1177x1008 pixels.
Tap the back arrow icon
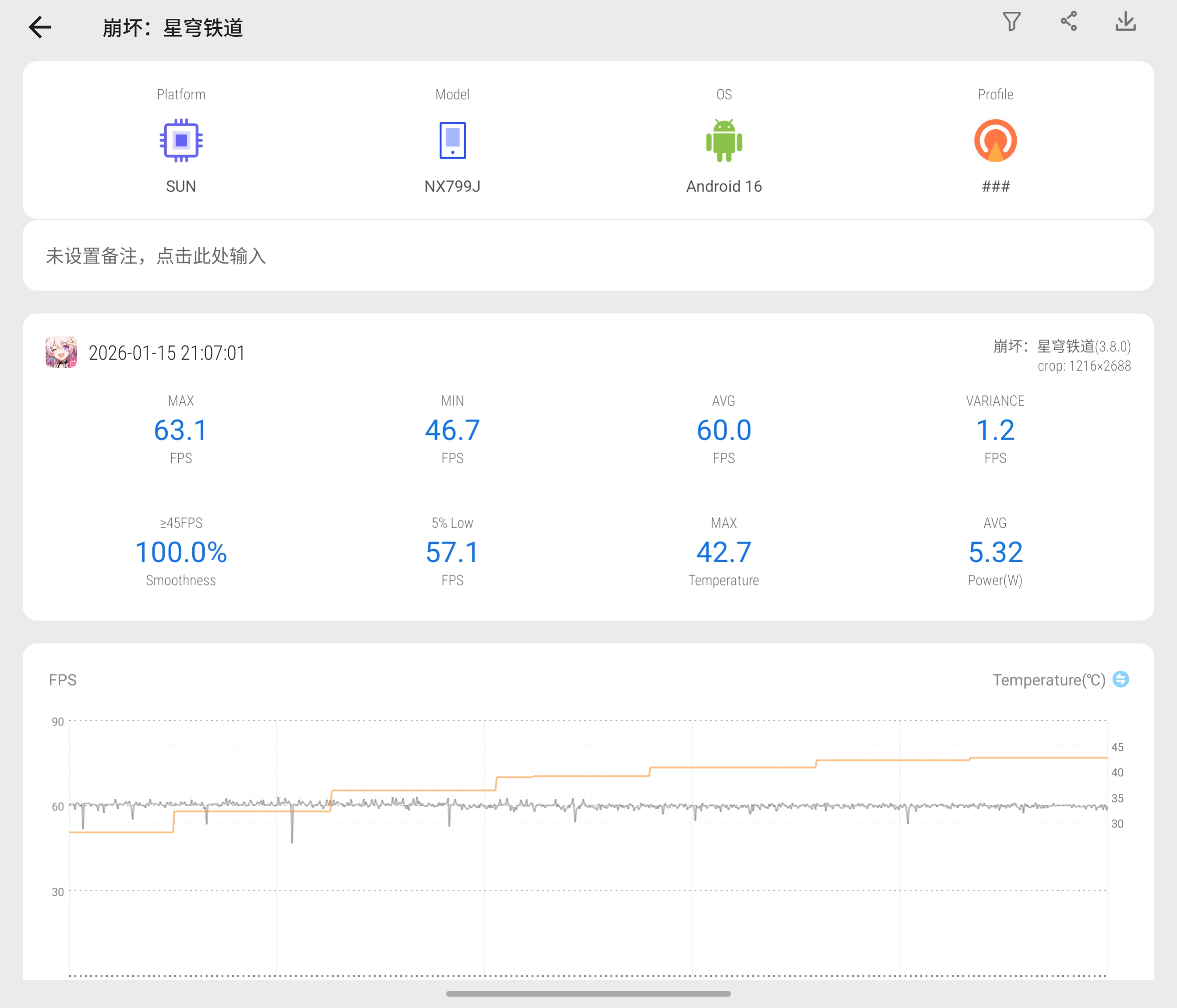click(x=40, y=27)
